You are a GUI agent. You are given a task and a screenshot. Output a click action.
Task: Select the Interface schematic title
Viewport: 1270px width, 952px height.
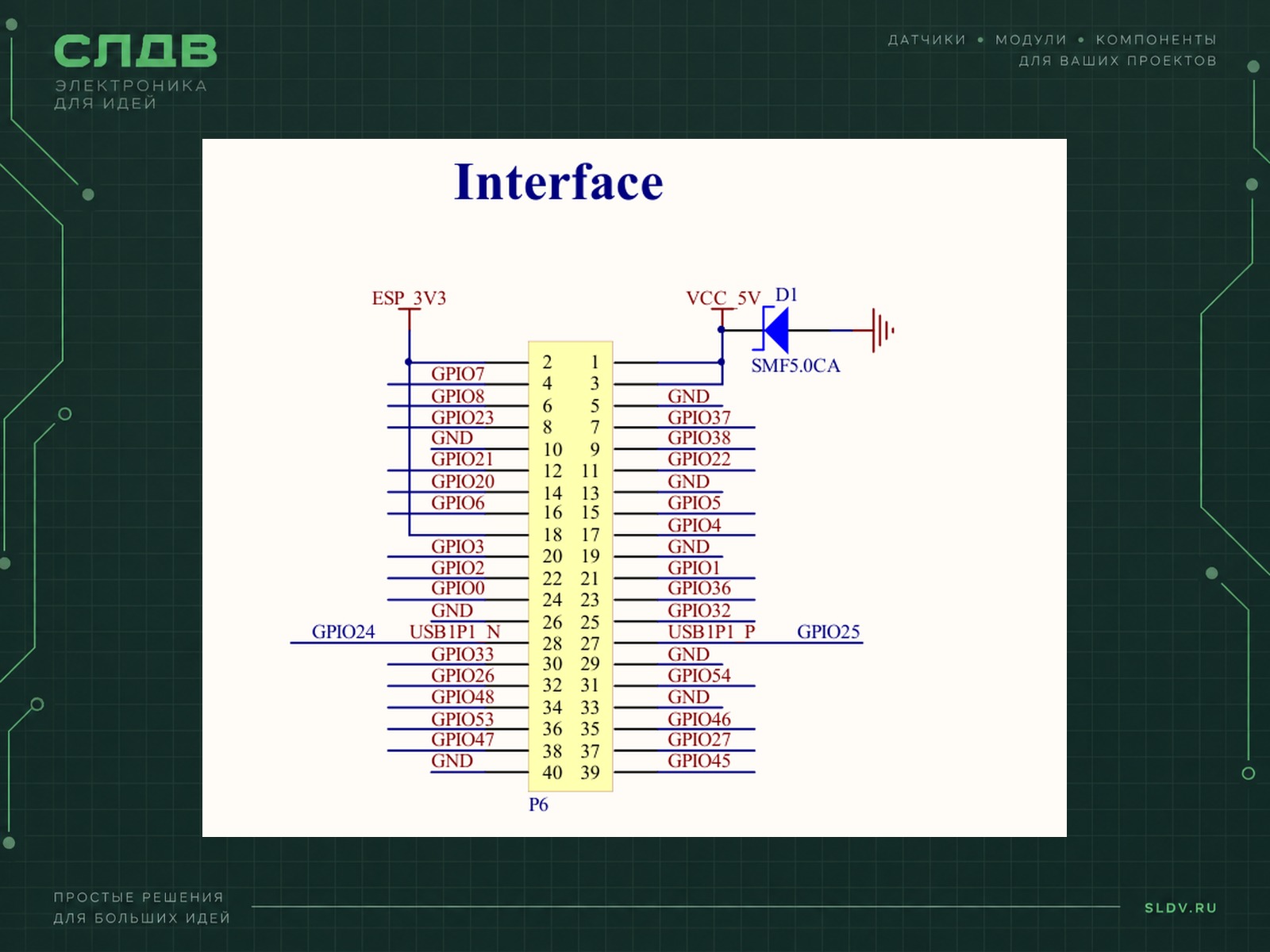[x=558, y=182]
